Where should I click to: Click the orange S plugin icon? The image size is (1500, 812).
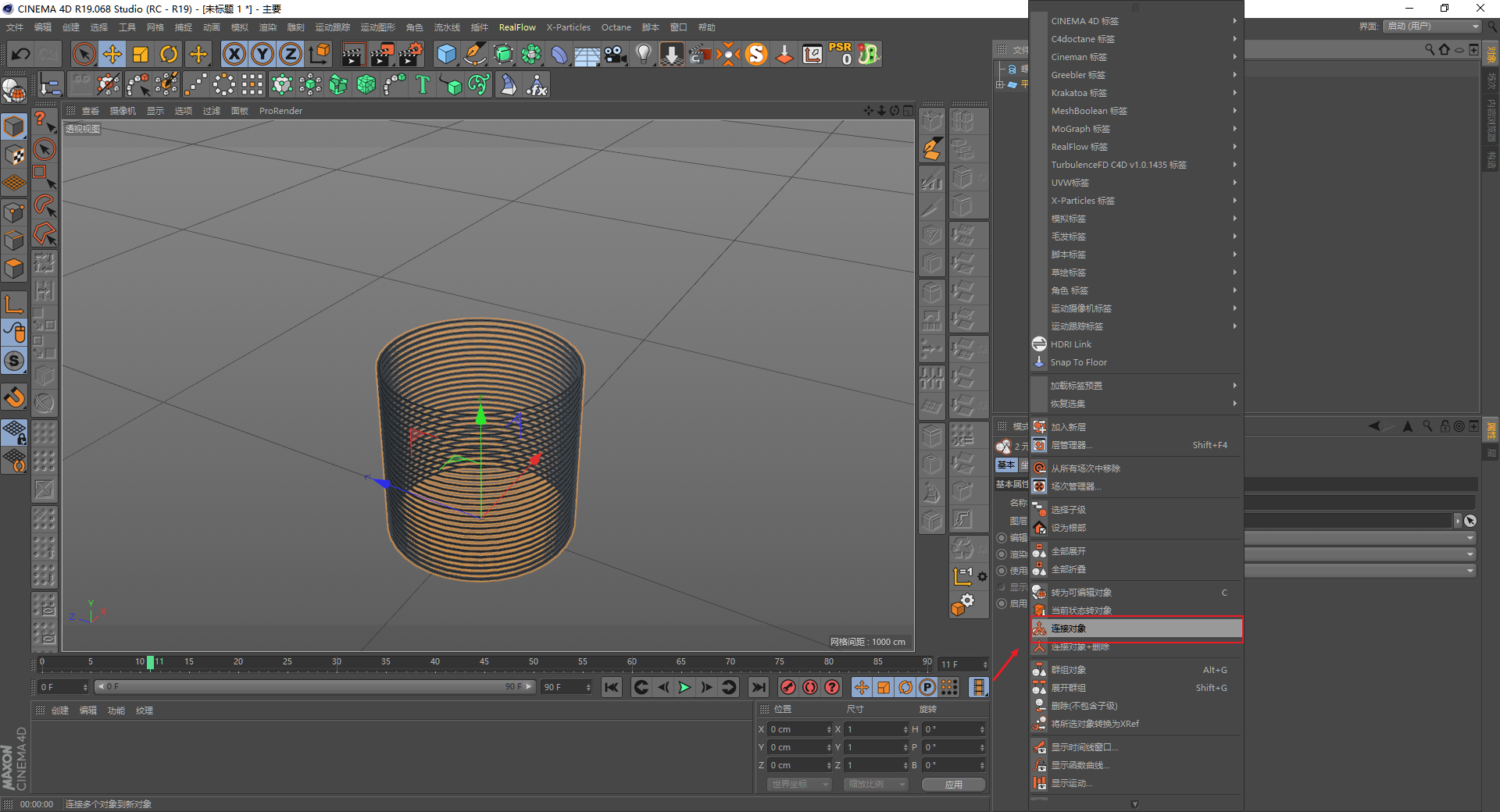[x=755, y=54]
